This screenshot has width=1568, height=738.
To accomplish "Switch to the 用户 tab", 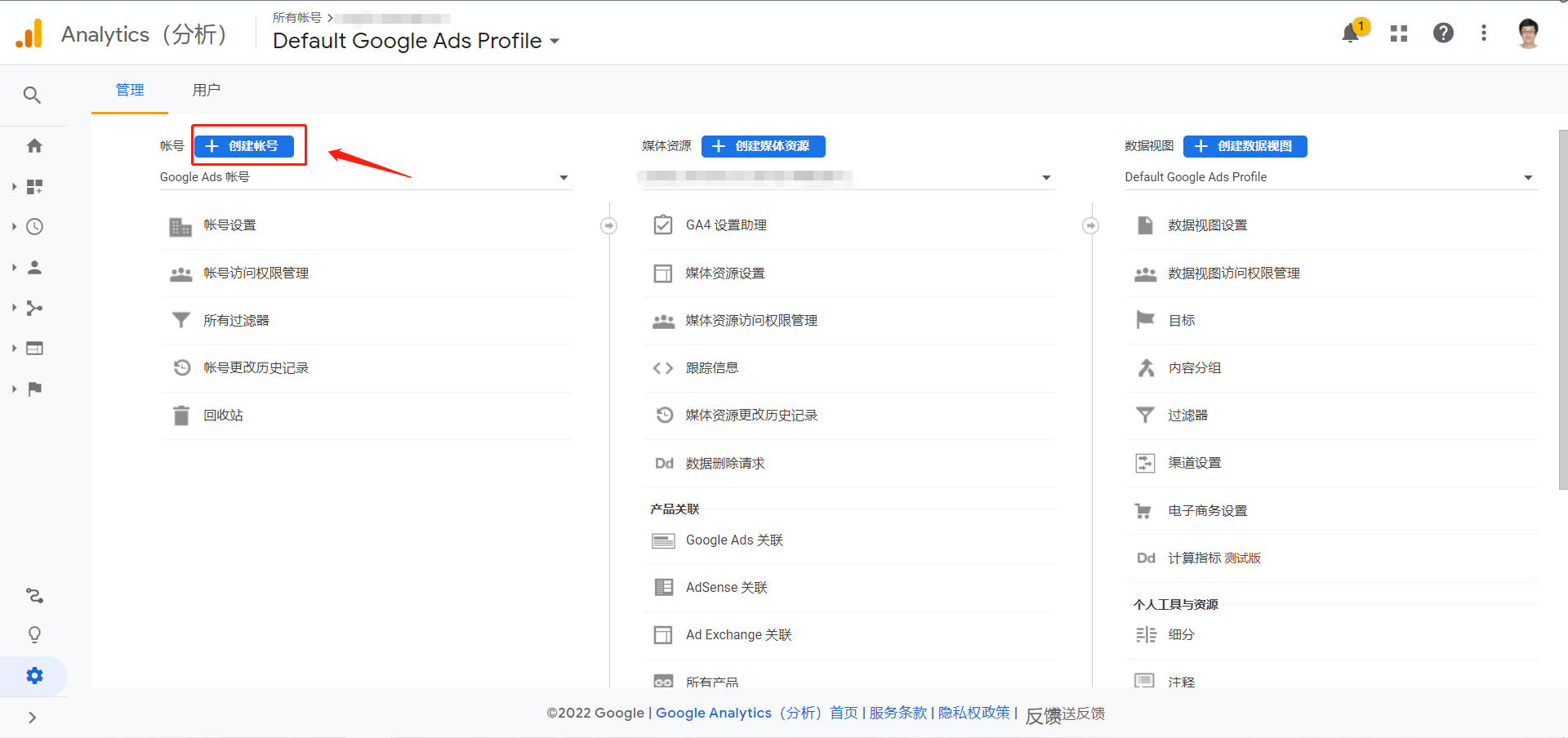I will click(x=207, y=90).
